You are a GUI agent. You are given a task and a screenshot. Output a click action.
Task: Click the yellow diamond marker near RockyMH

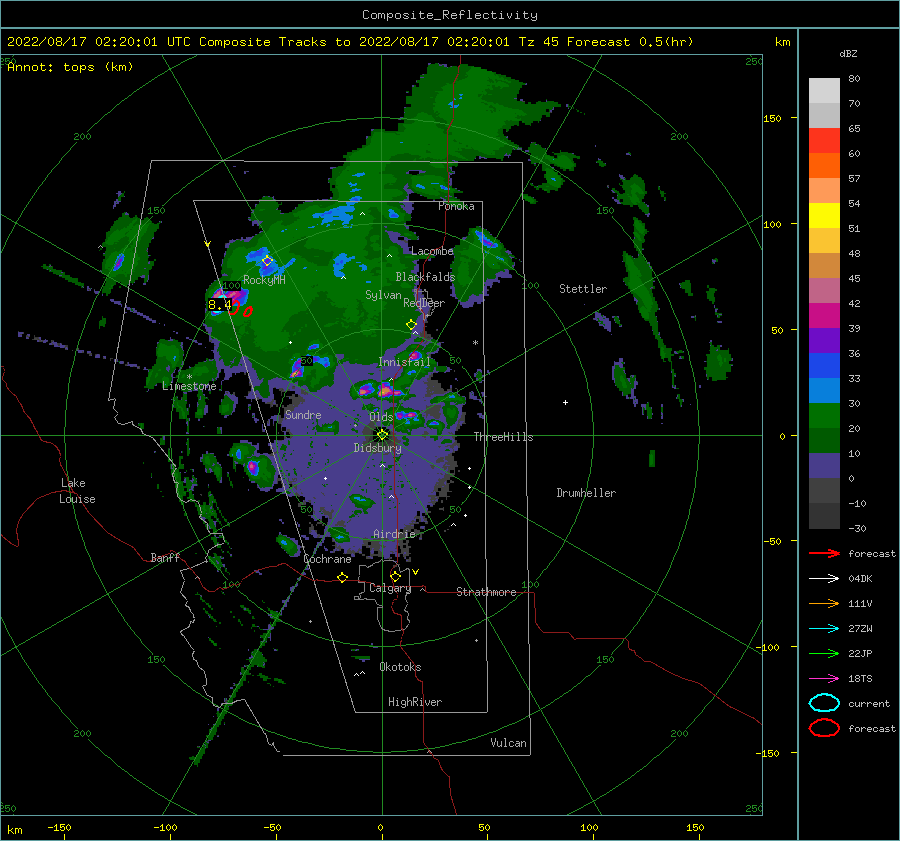[267, 261]
